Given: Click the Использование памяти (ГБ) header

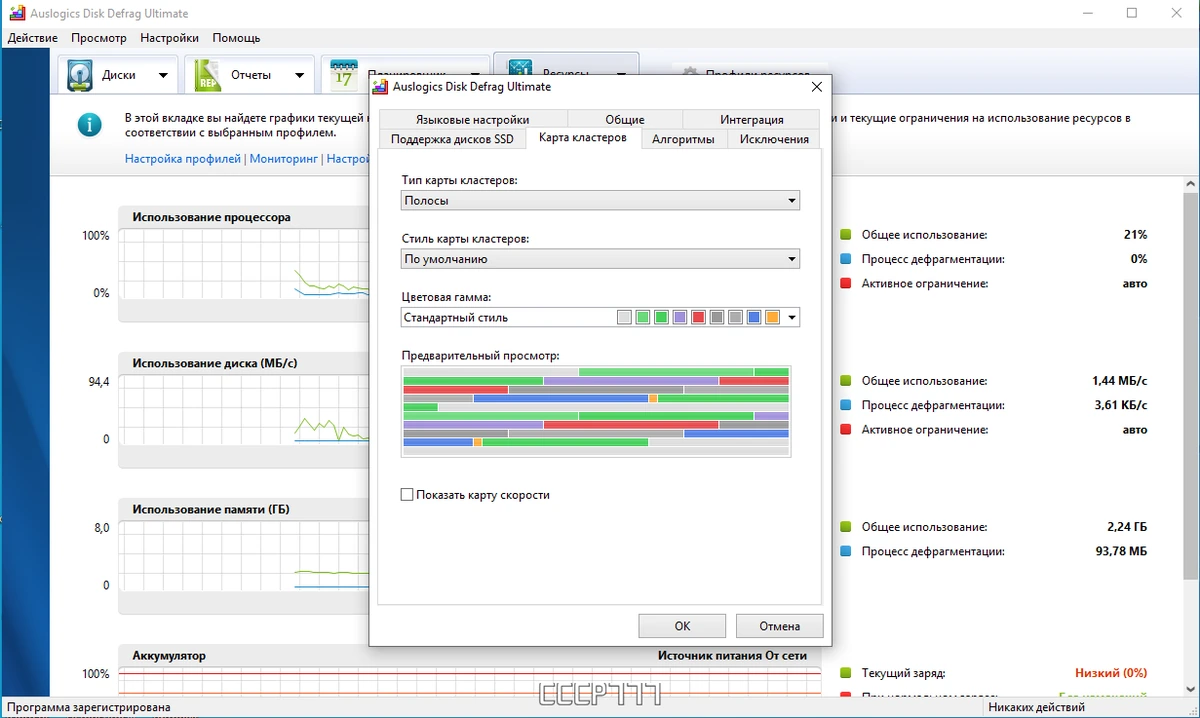Looking at the screenshot, I should click(x=211, y=510).
